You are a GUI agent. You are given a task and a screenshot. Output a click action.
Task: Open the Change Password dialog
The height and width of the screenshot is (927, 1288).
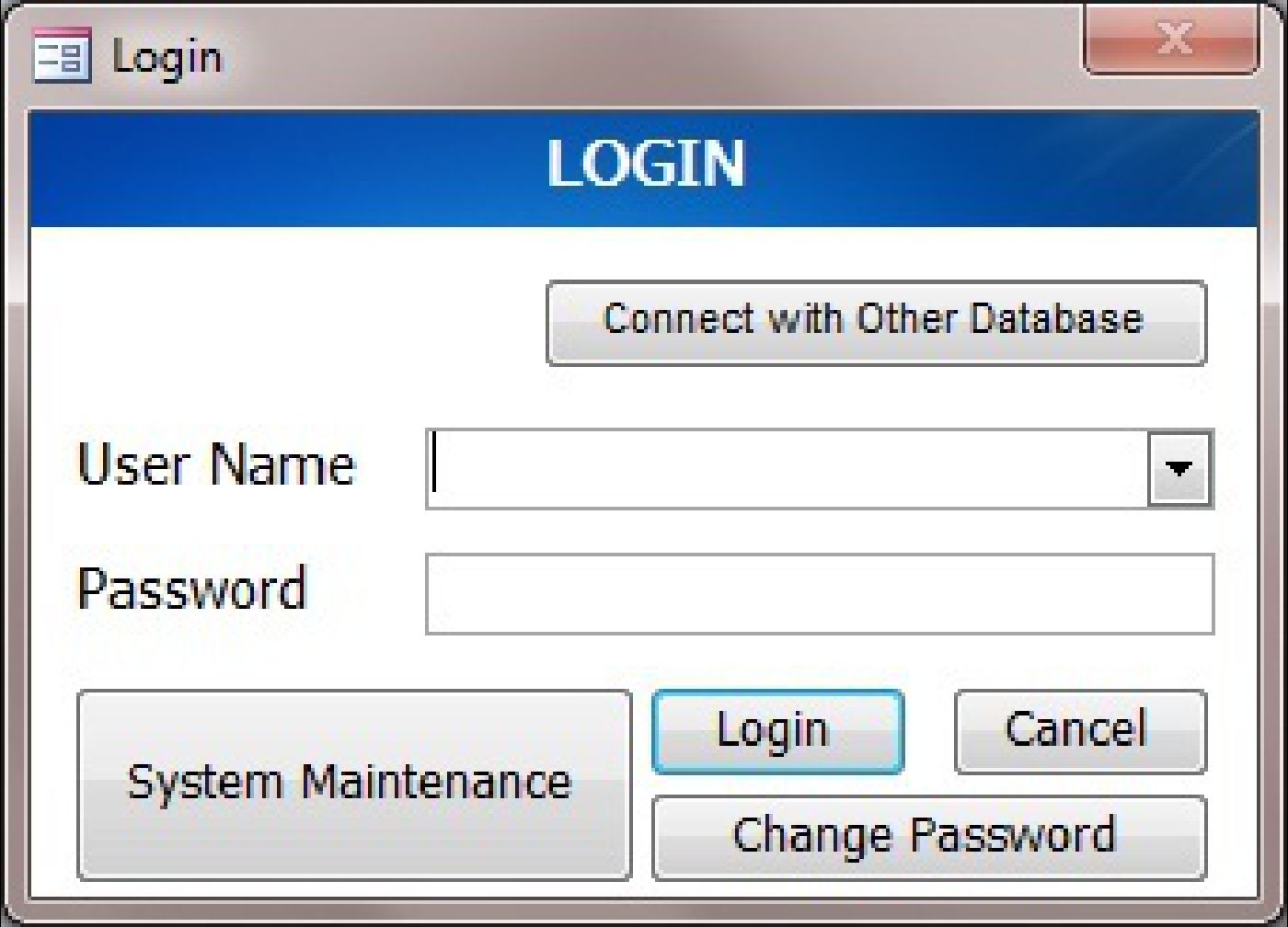929,838
